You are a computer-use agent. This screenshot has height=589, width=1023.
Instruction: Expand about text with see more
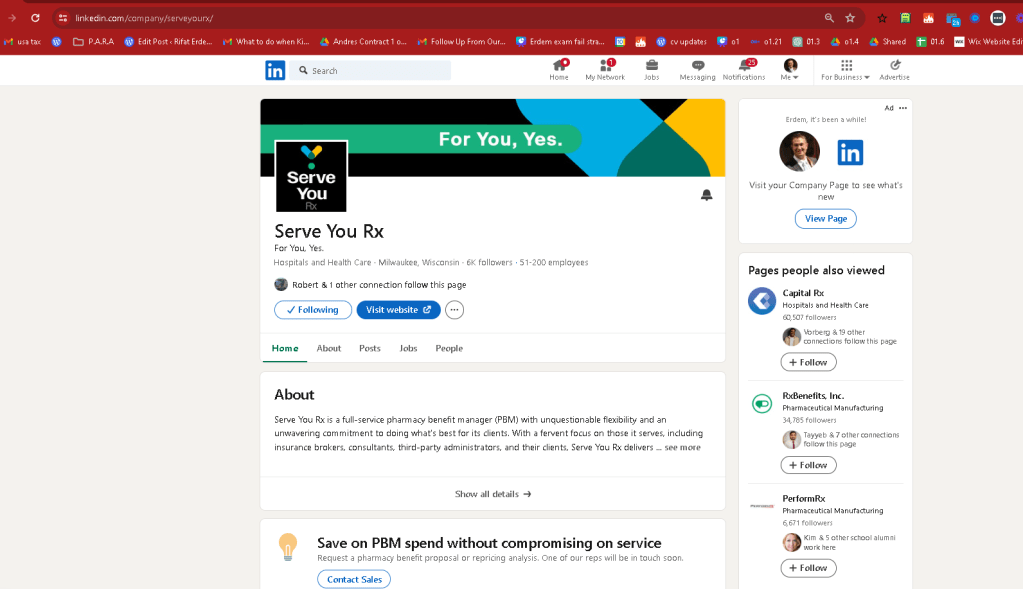682,447
